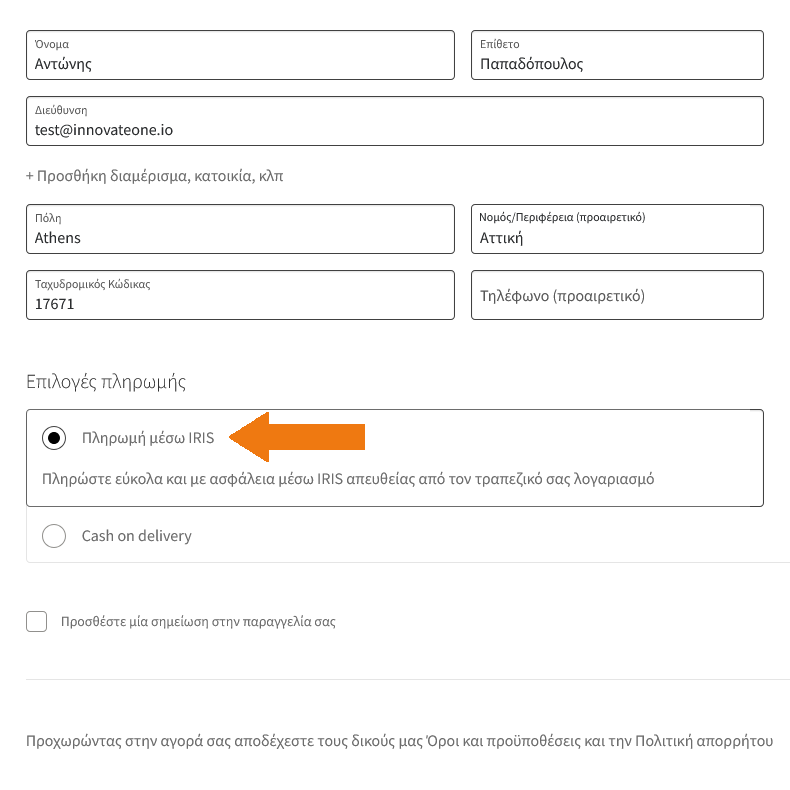Click the 'Πληρωμή μέσω IRIS' label text
This screenshot has width=790, height=790.
click(148, 437)
